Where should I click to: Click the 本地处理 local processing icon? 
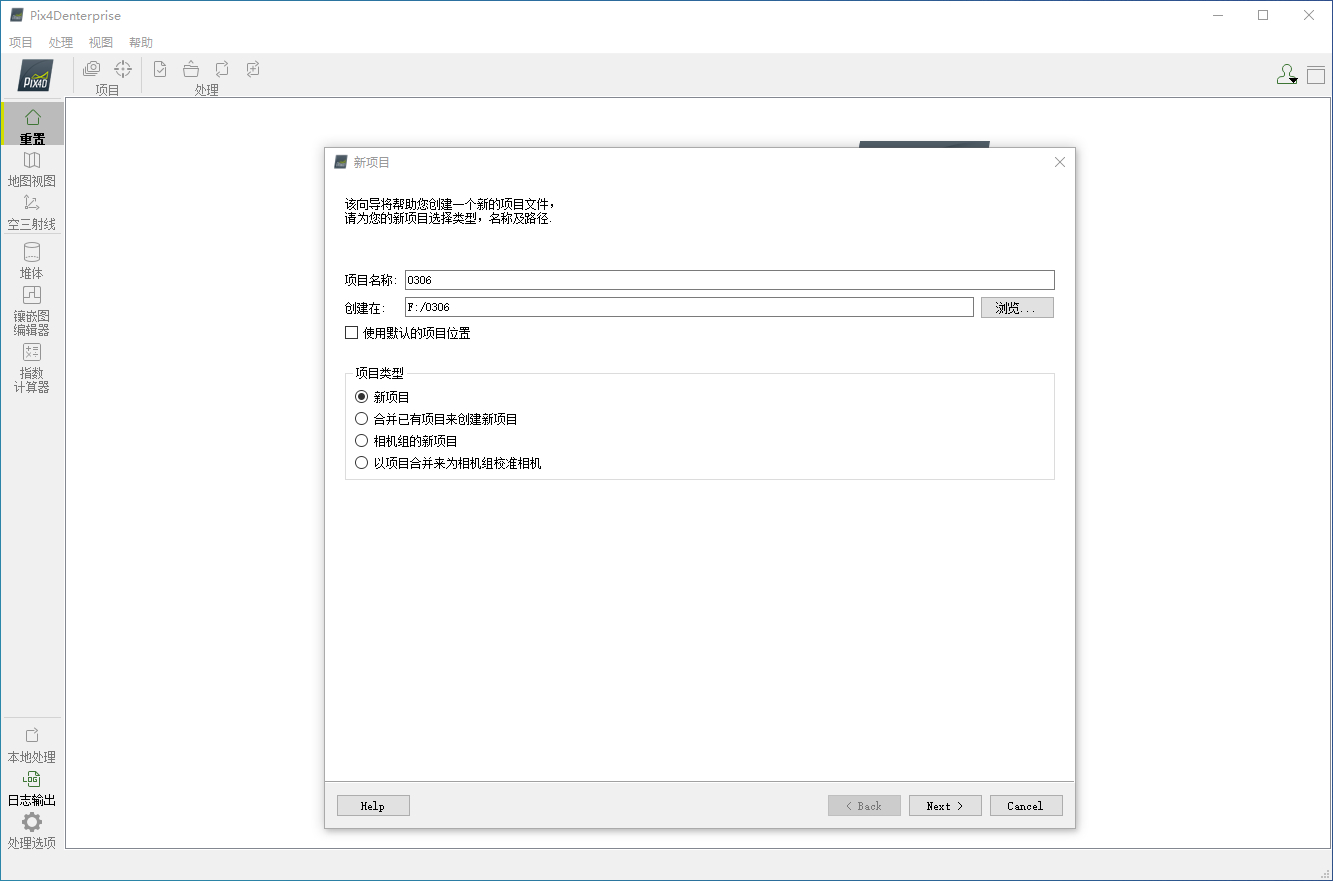pyautogui.click(x=32, y=745)
